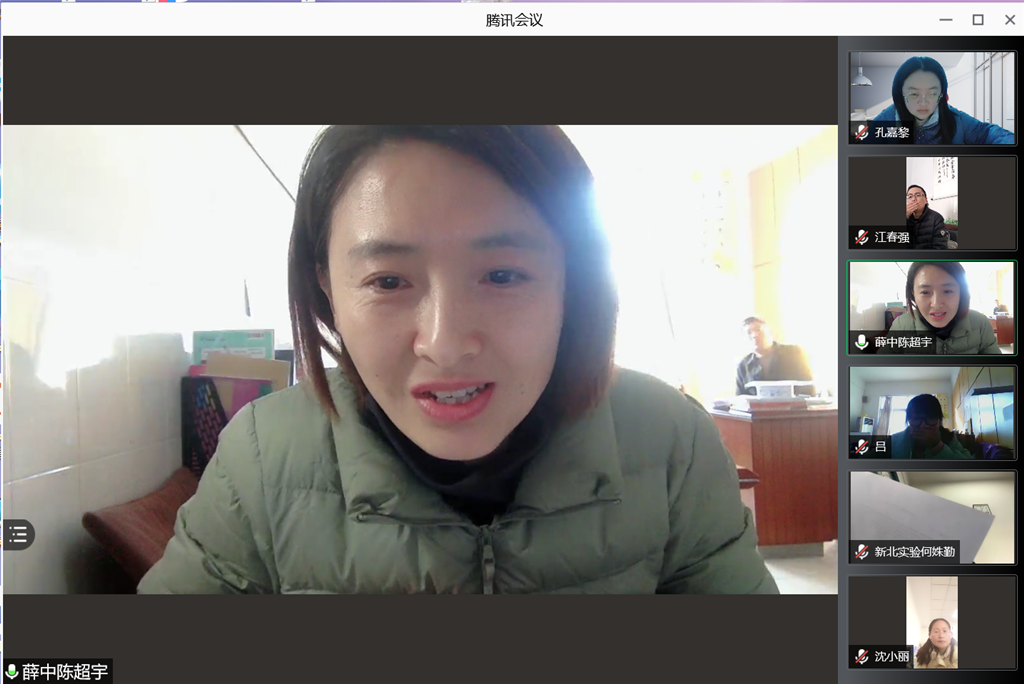
Task: Minimize the 腾讯会议 window
Action: (946, 20)
